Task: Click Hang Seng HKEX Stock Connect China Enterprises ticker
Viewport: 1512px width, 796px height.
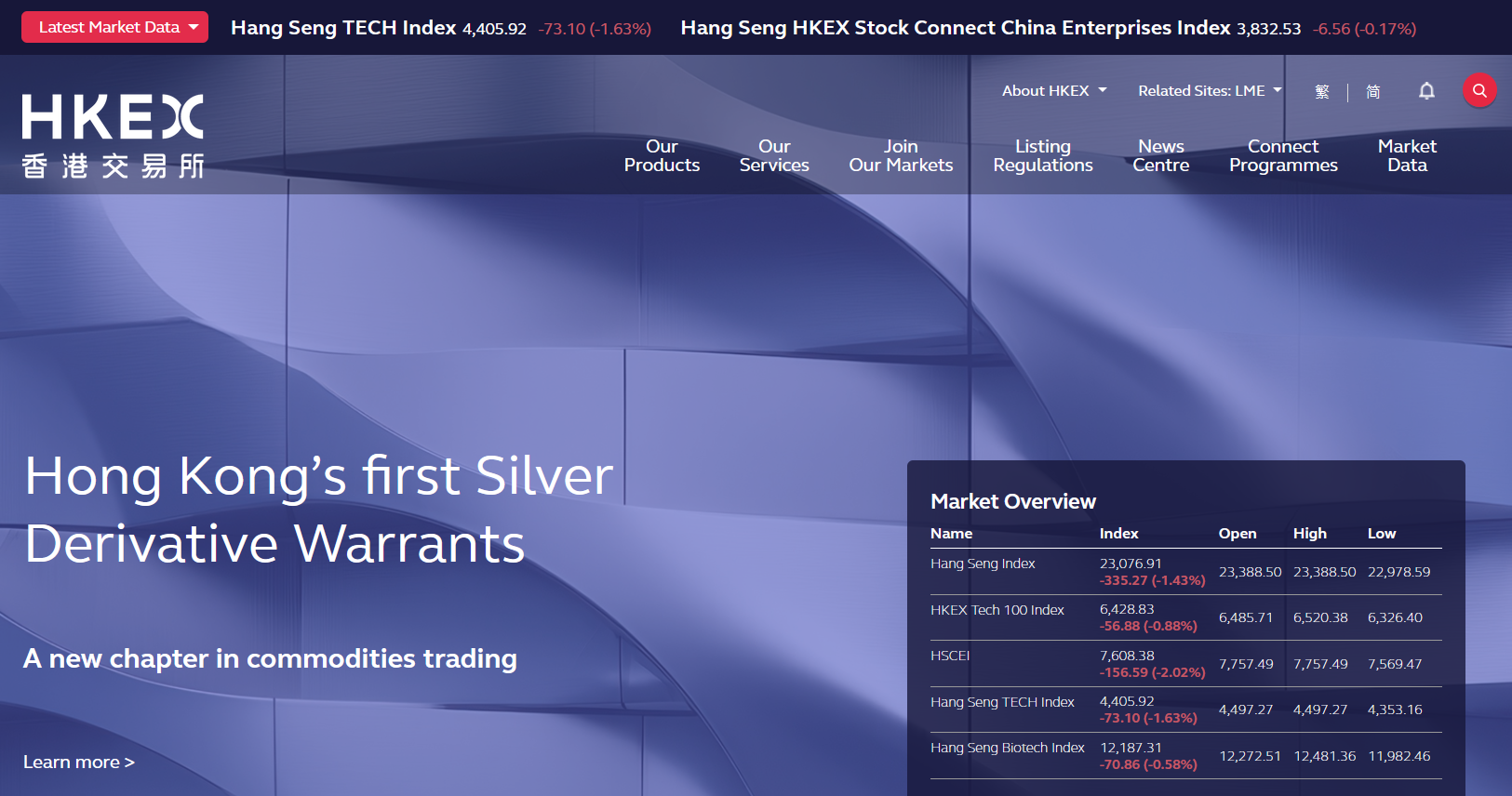Action: point(956,28)
